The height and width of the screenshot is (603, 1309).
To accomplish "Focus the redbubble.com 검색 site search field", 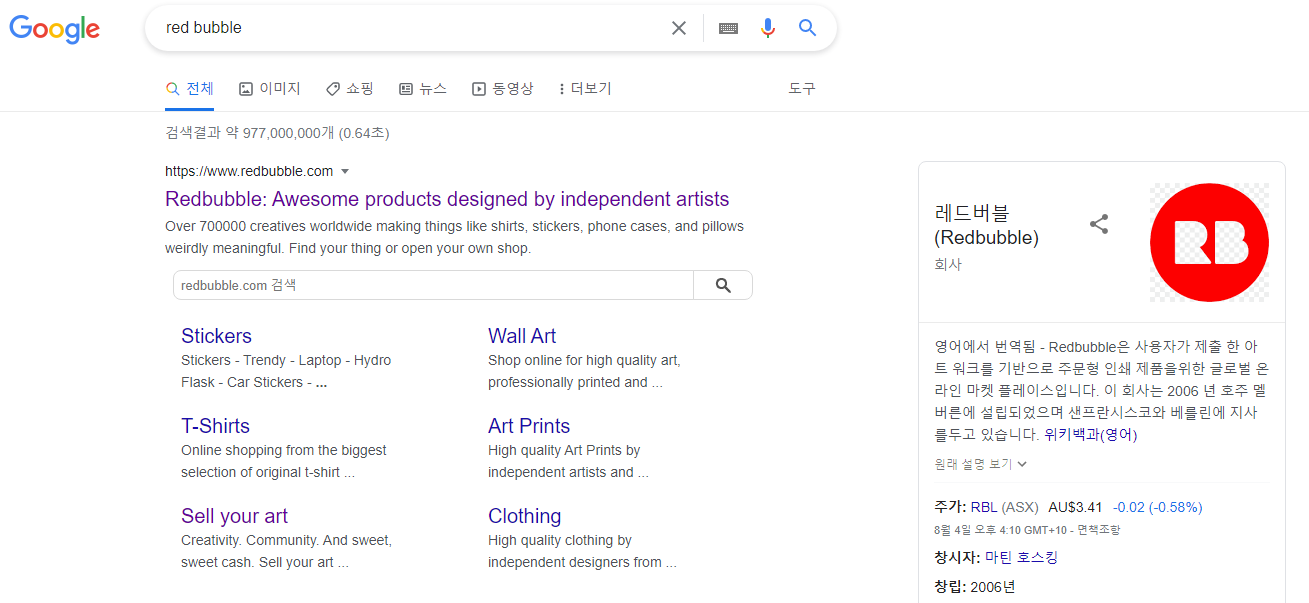I will (433, 285).
